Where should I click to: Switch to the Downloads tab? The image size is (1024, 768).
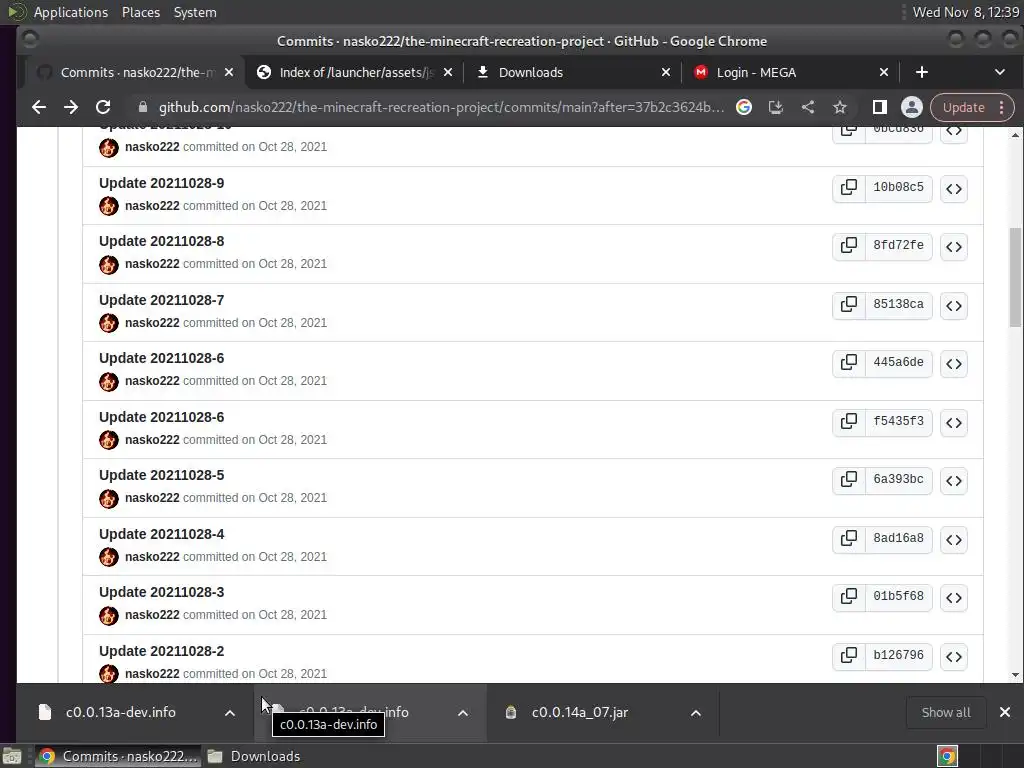click(573, 72)
